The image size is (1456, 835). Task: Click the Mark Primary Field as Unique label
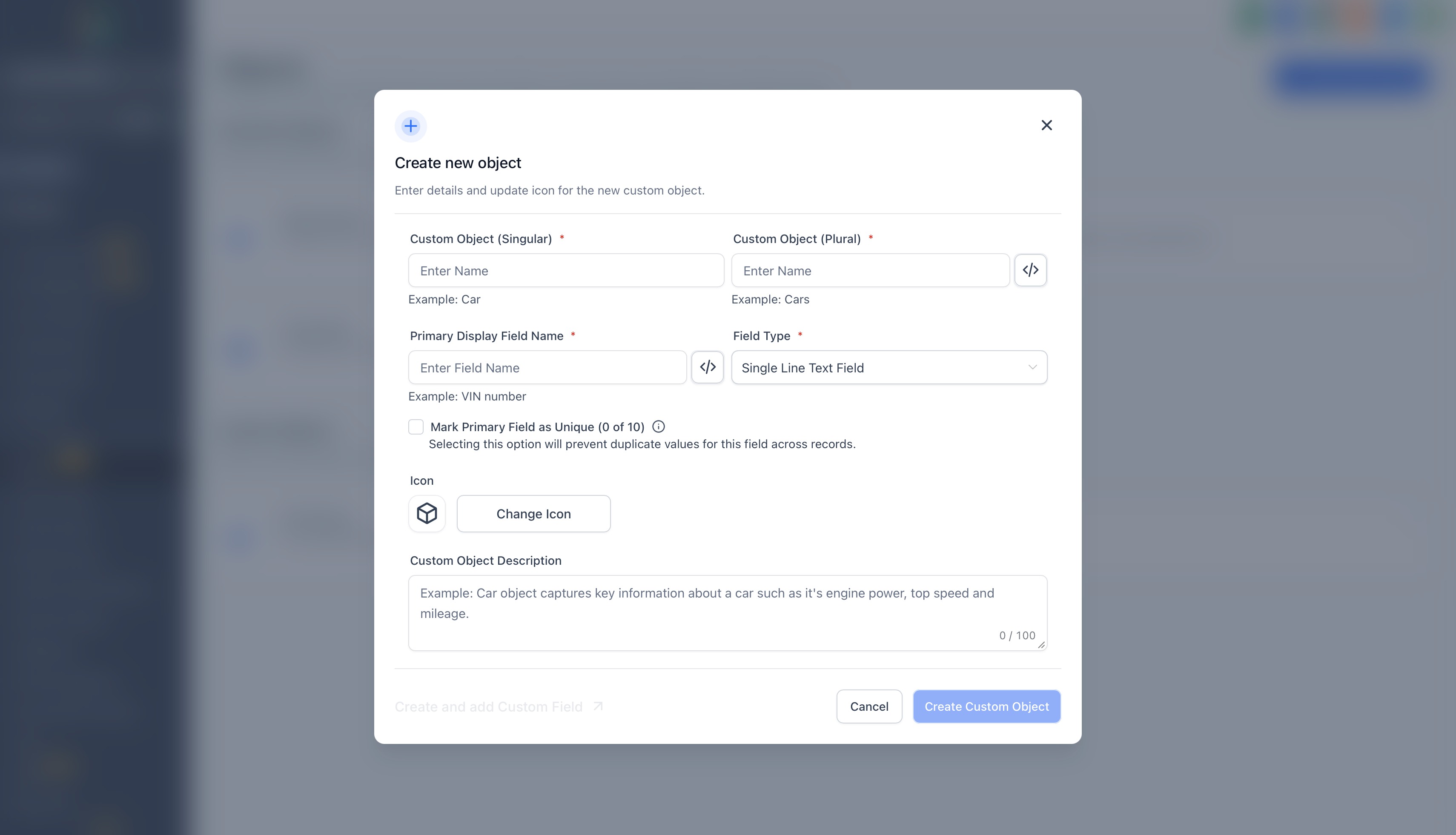[x=537, y=427]
